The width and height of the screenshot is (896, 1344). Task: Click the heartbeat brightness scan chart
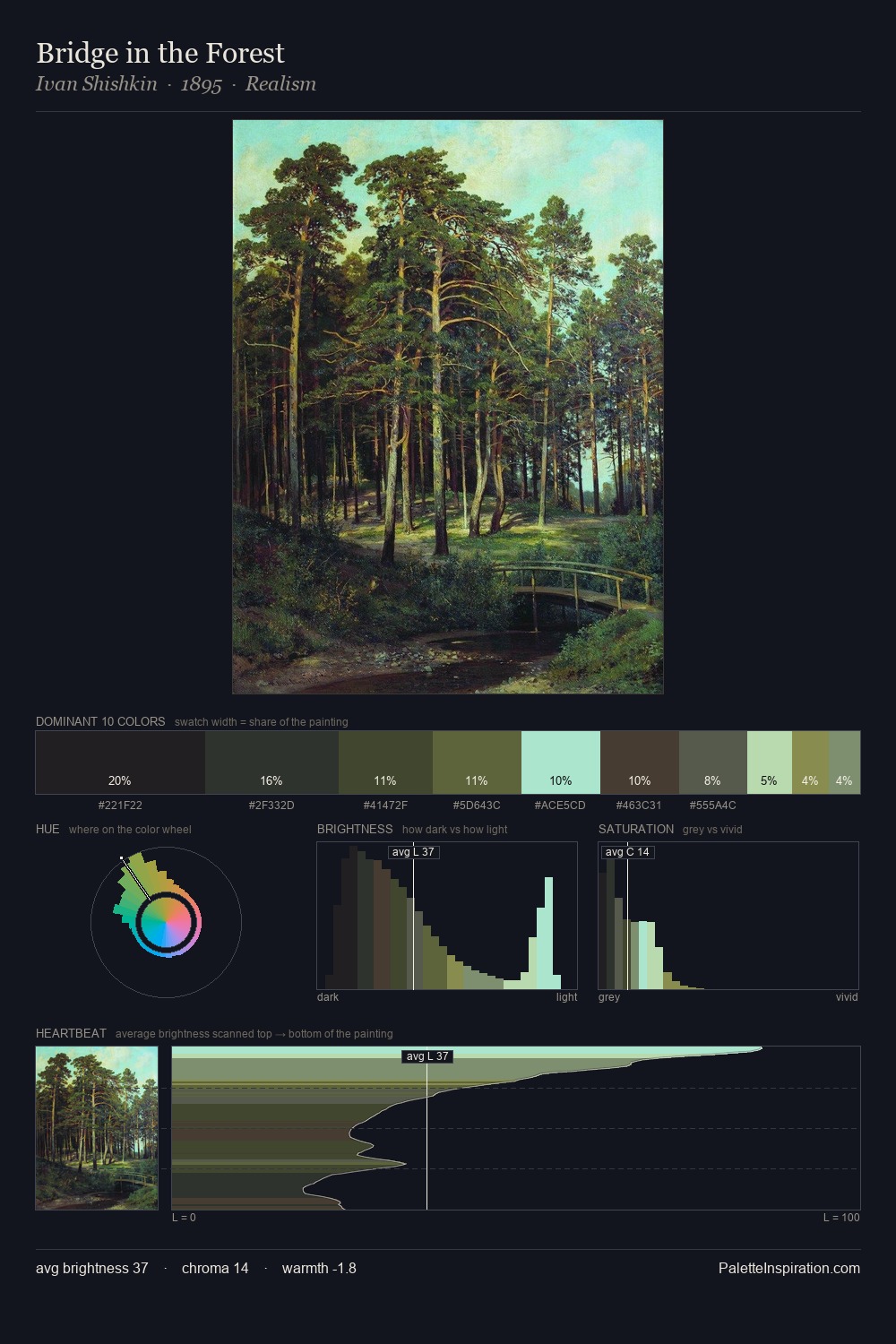coord(516,1128)
